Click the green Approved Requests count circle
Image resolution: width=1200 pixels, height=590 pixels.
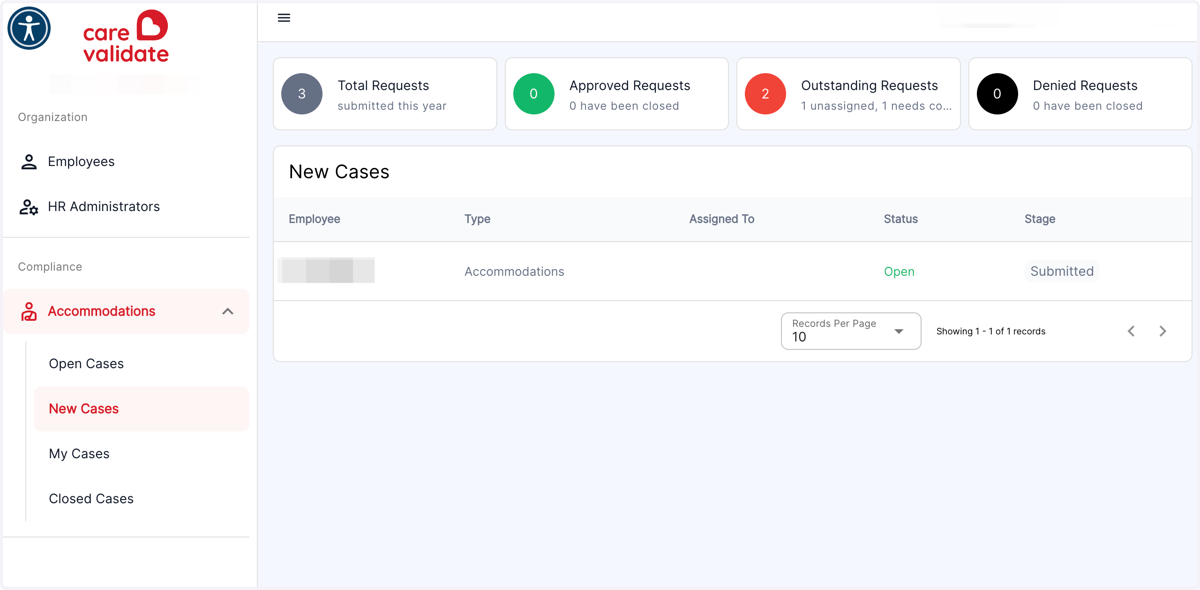coord(534,94)
